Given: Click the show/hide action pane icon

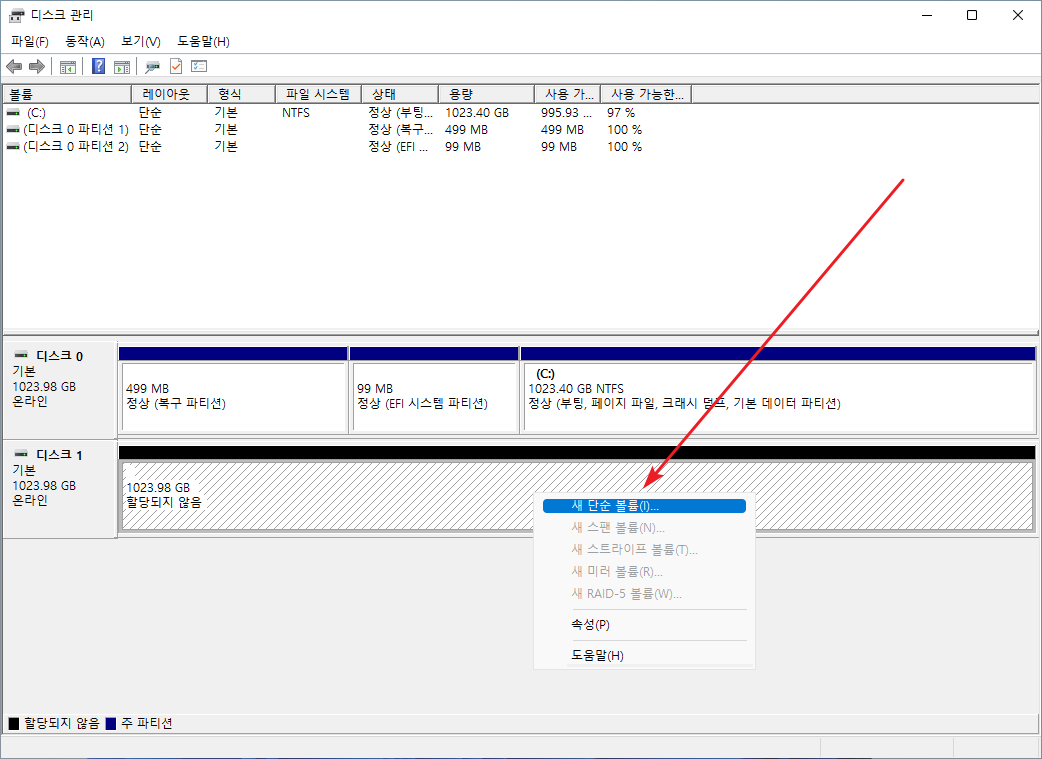Looking at the screenshot, I should tap(122, 67).
